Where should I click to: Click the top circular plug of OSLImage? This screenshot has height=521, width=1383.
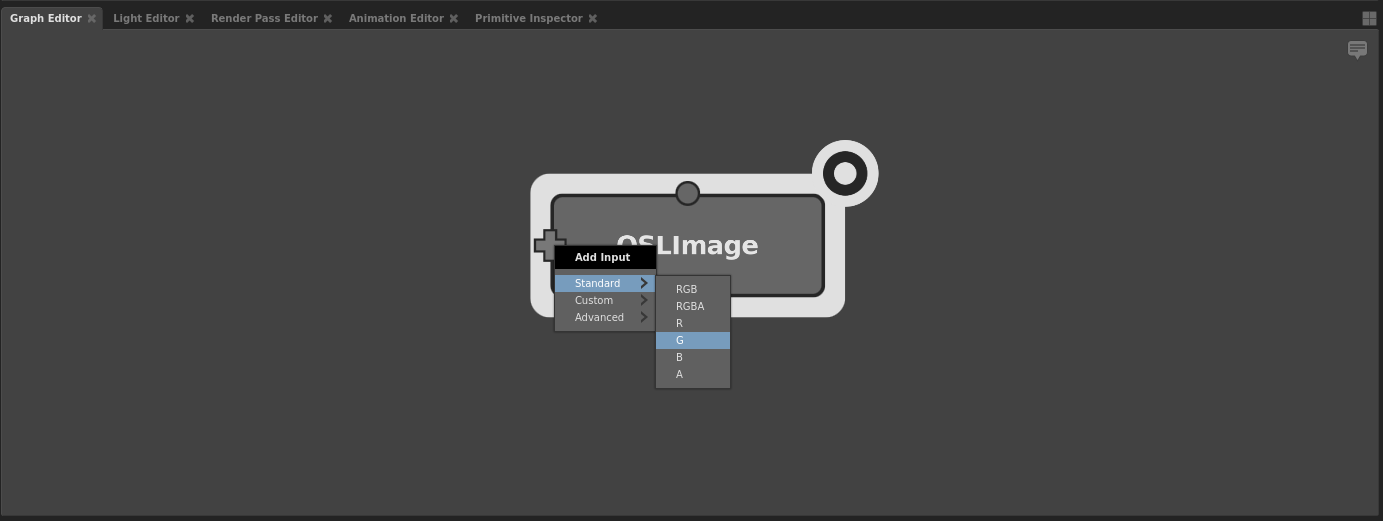(x=687, y=193)
